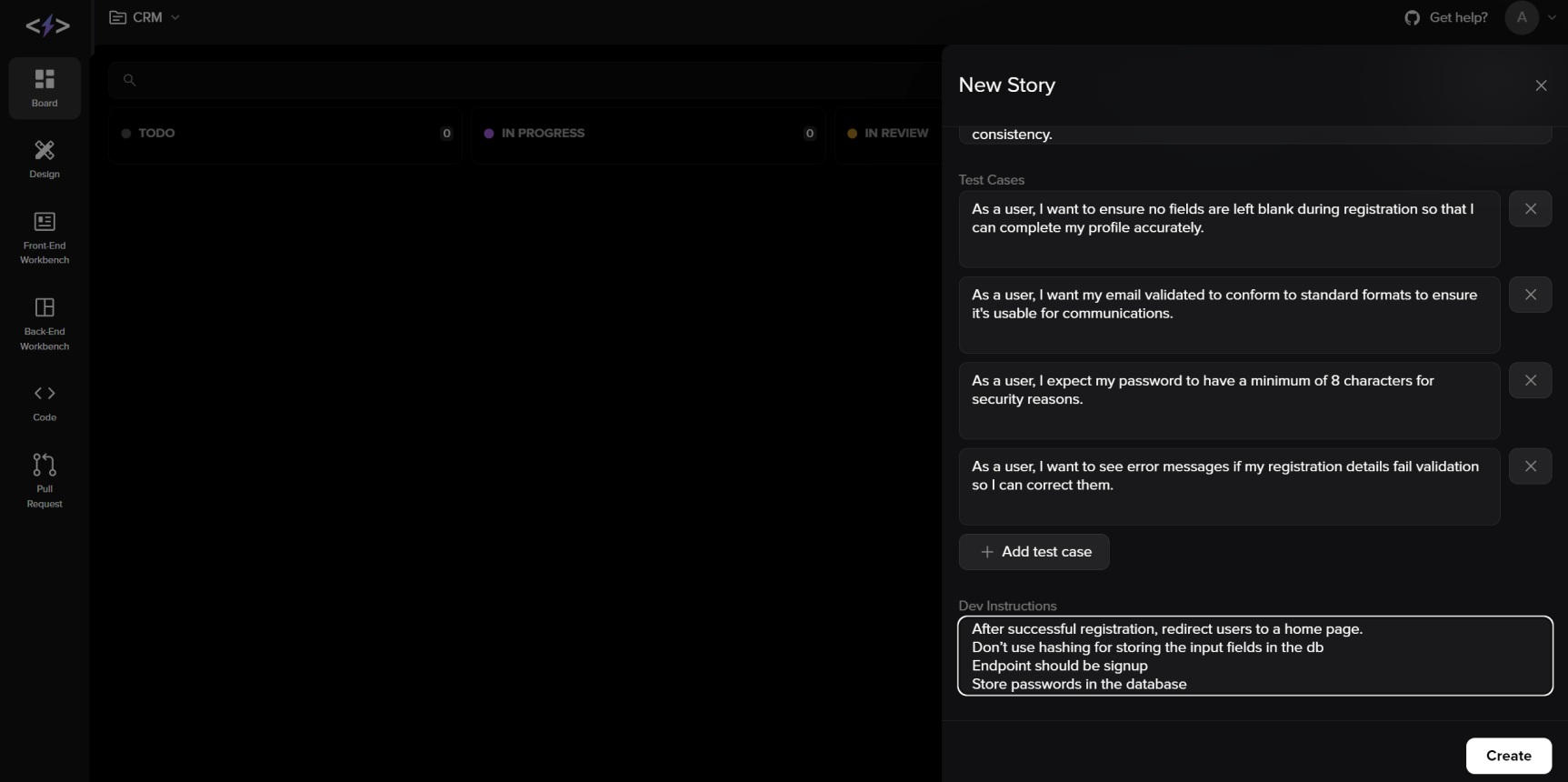Delete the password minimum length test case

[1530, 380]
